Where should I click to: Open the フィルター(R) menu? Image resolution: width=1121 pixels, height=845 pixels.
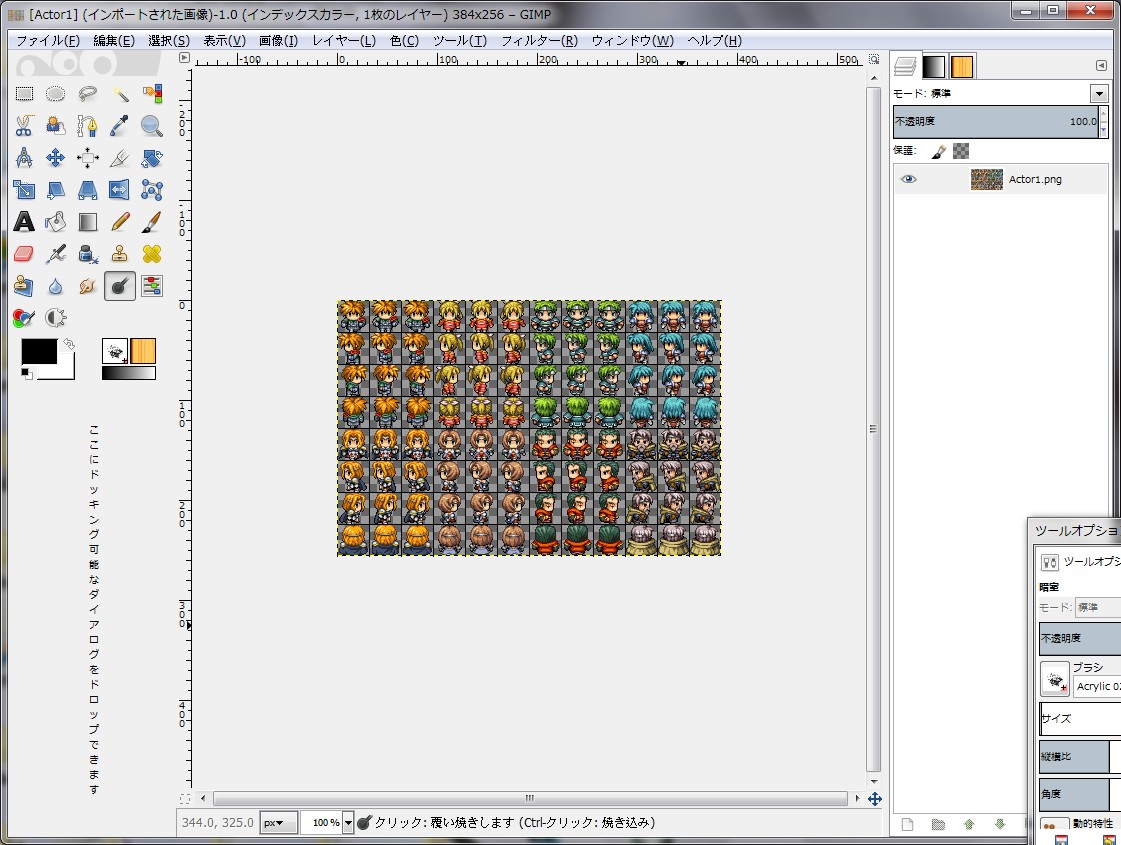click(x=539, y=41)
